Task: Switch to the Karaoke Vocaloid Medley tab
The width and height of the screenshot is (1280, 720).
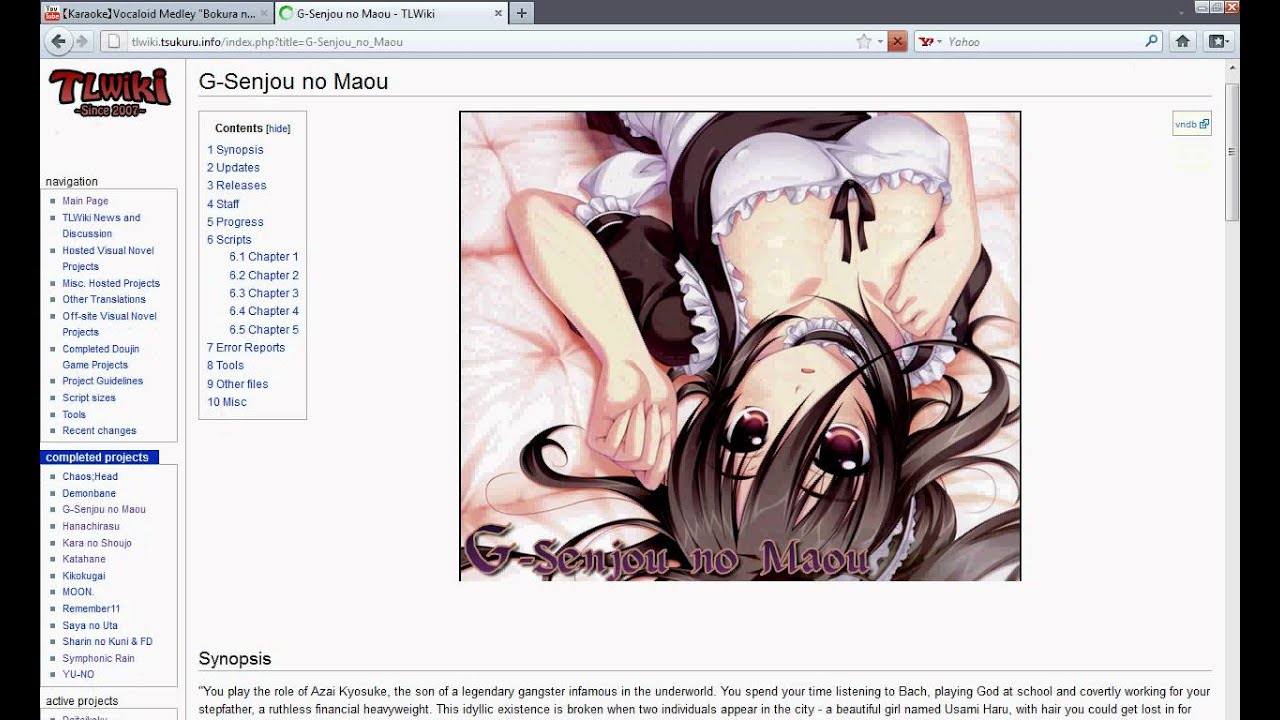Action: click(157, 13)
